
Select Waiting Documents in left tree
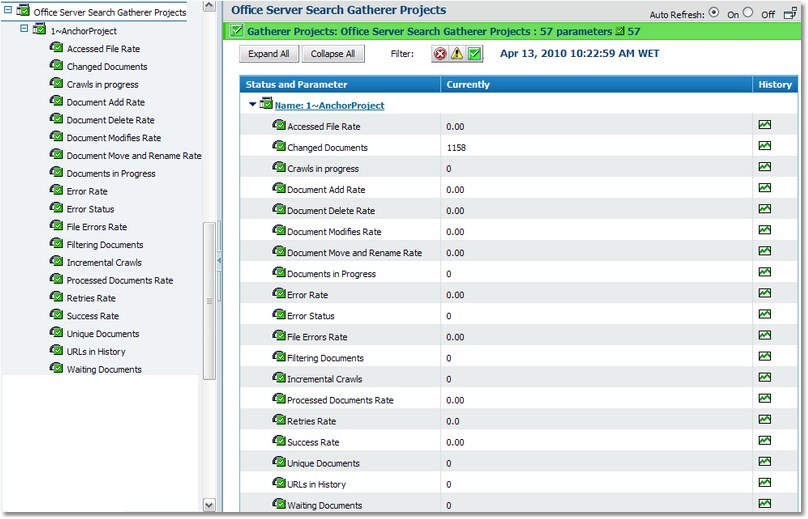pyautogui.click(x=104, y=370)
